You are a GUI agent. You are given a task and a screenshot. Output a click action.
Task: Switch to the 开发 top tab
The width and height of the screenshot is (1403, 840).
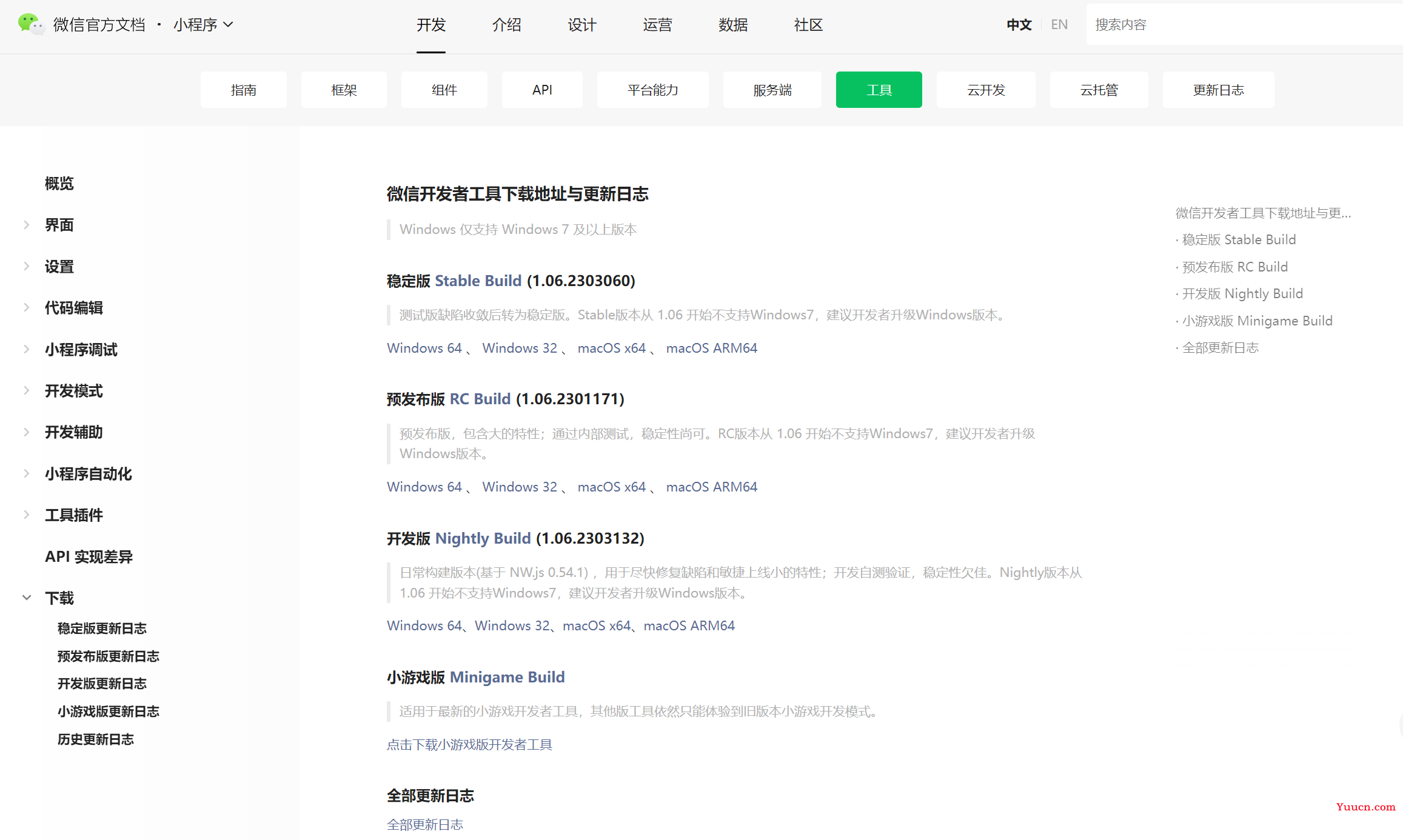tap(431, 25)
